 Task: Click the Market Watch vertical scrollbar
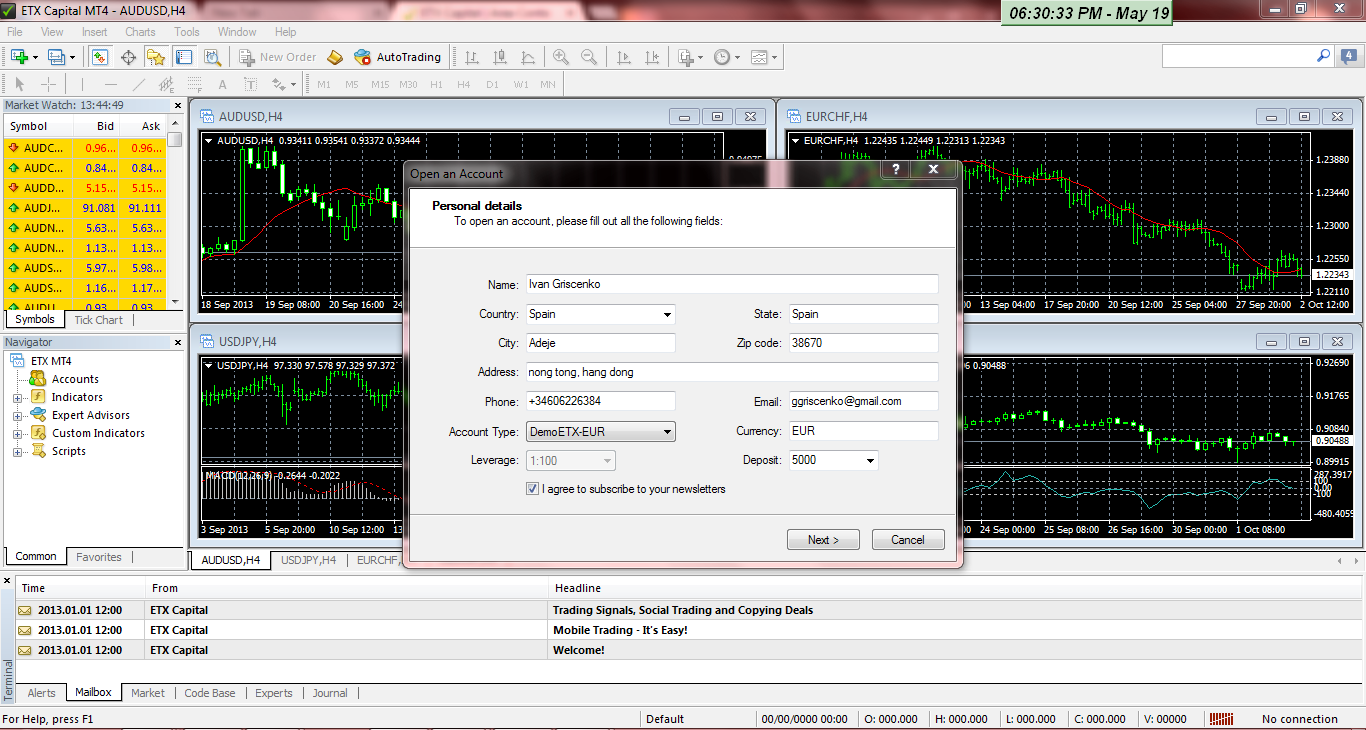pyautogui.click(x=175, y=213)
